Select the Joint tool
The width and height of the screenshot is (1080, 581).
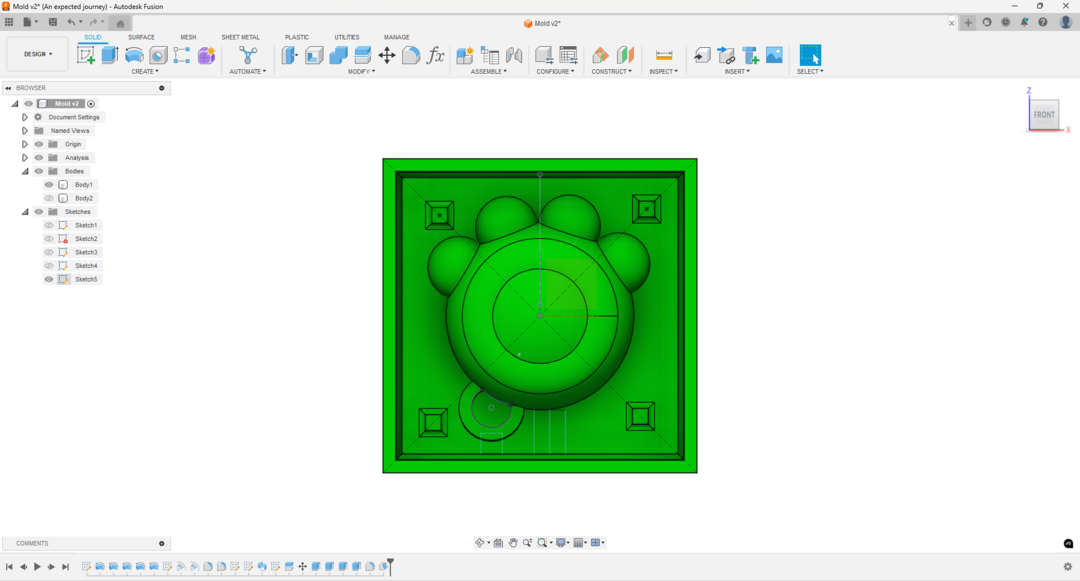click(514, 55)
